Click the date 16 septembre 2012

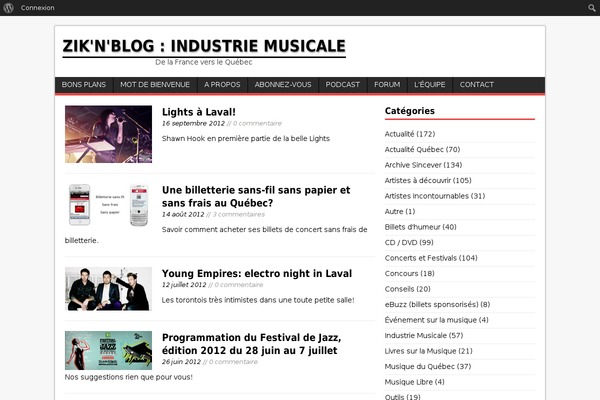193,123
